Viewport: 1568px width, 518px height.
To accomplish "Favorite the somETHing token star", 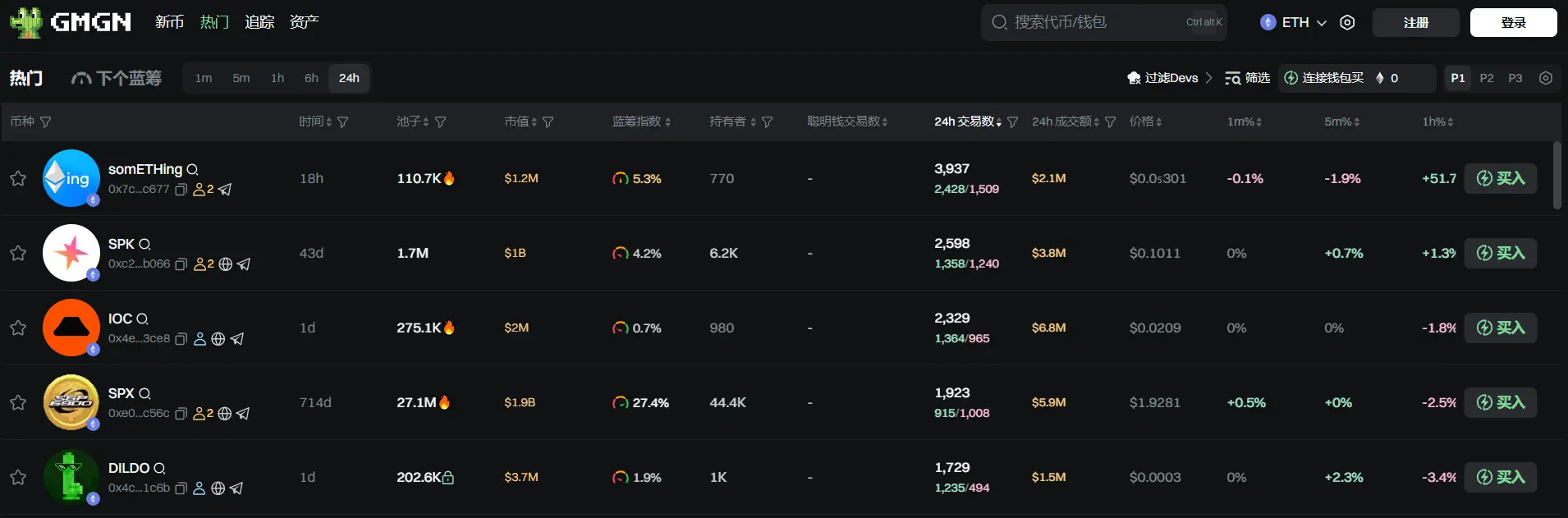I will [18, 178].
